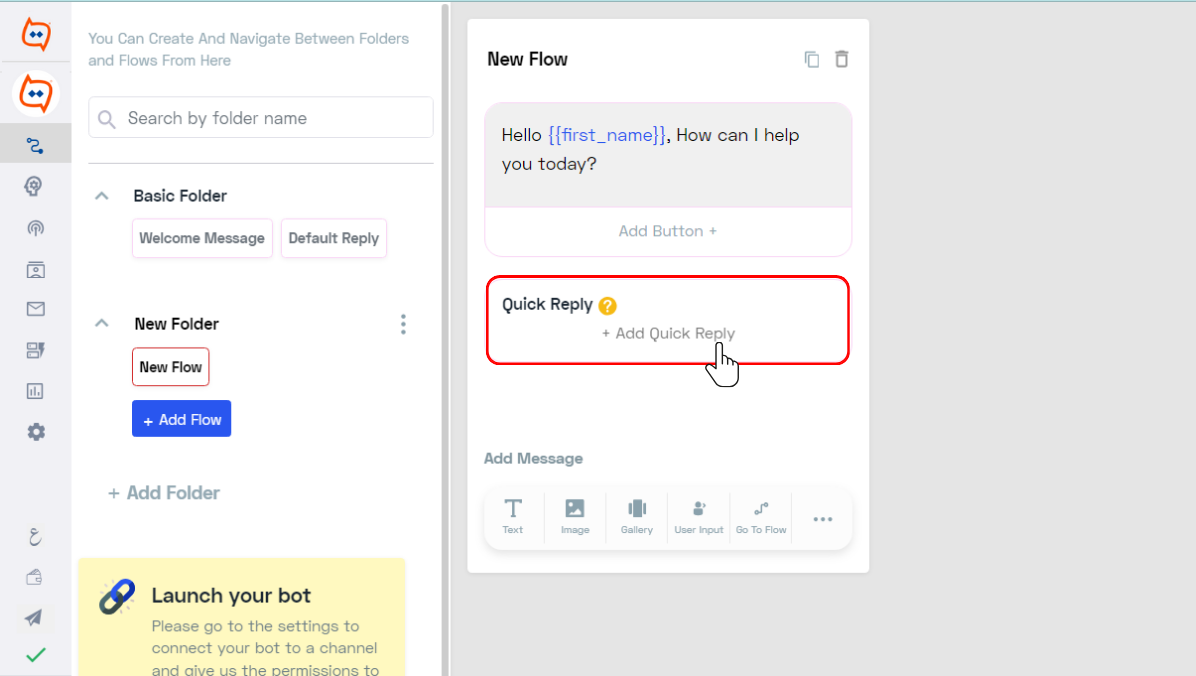Open New Folder three-dot options menu

pyautogui.click(x=403, y=324)
